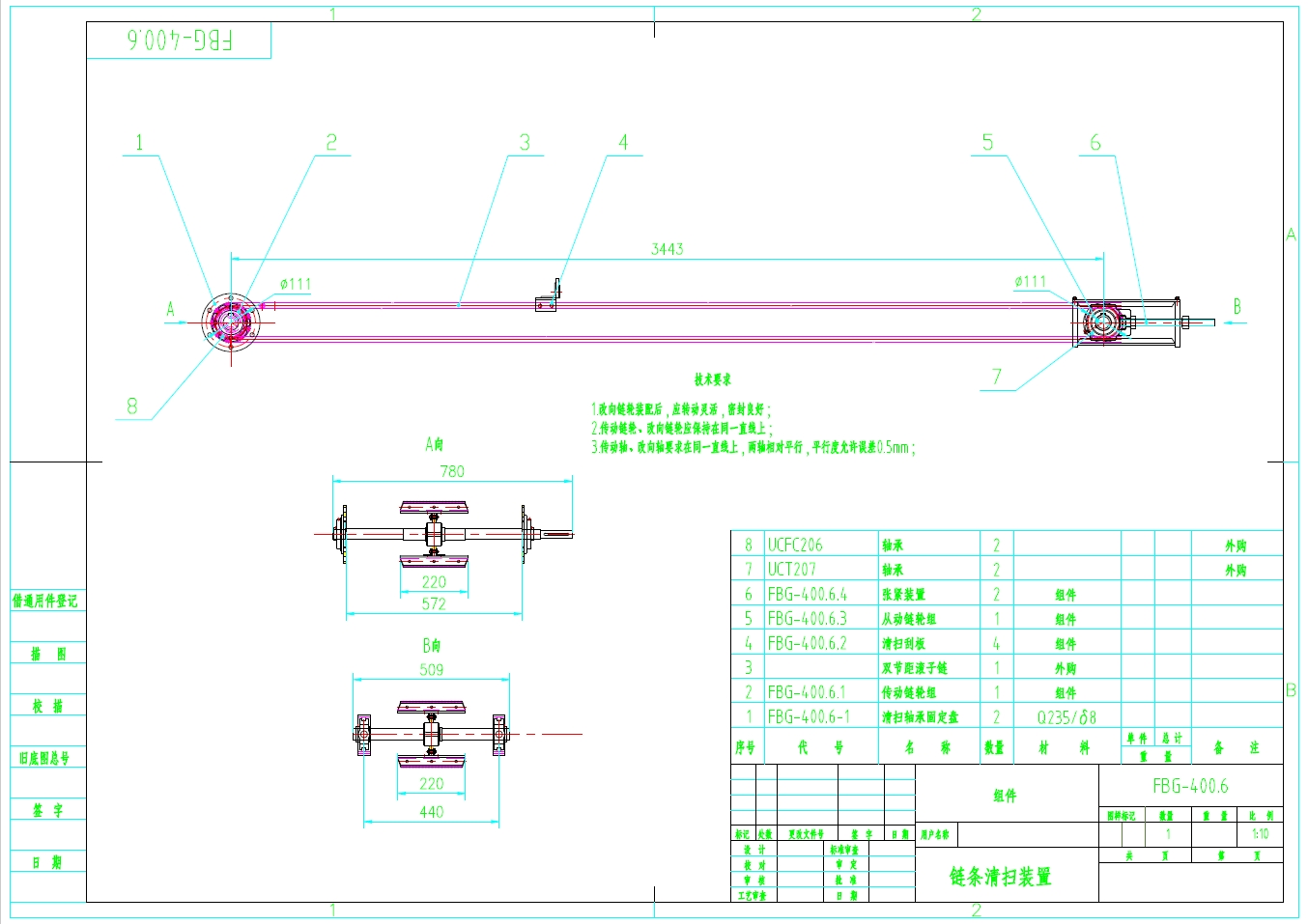Select part code FBG-400.6.1
Image resolution: width=1308 pixels, height=924 pixels.
(806, 692)
